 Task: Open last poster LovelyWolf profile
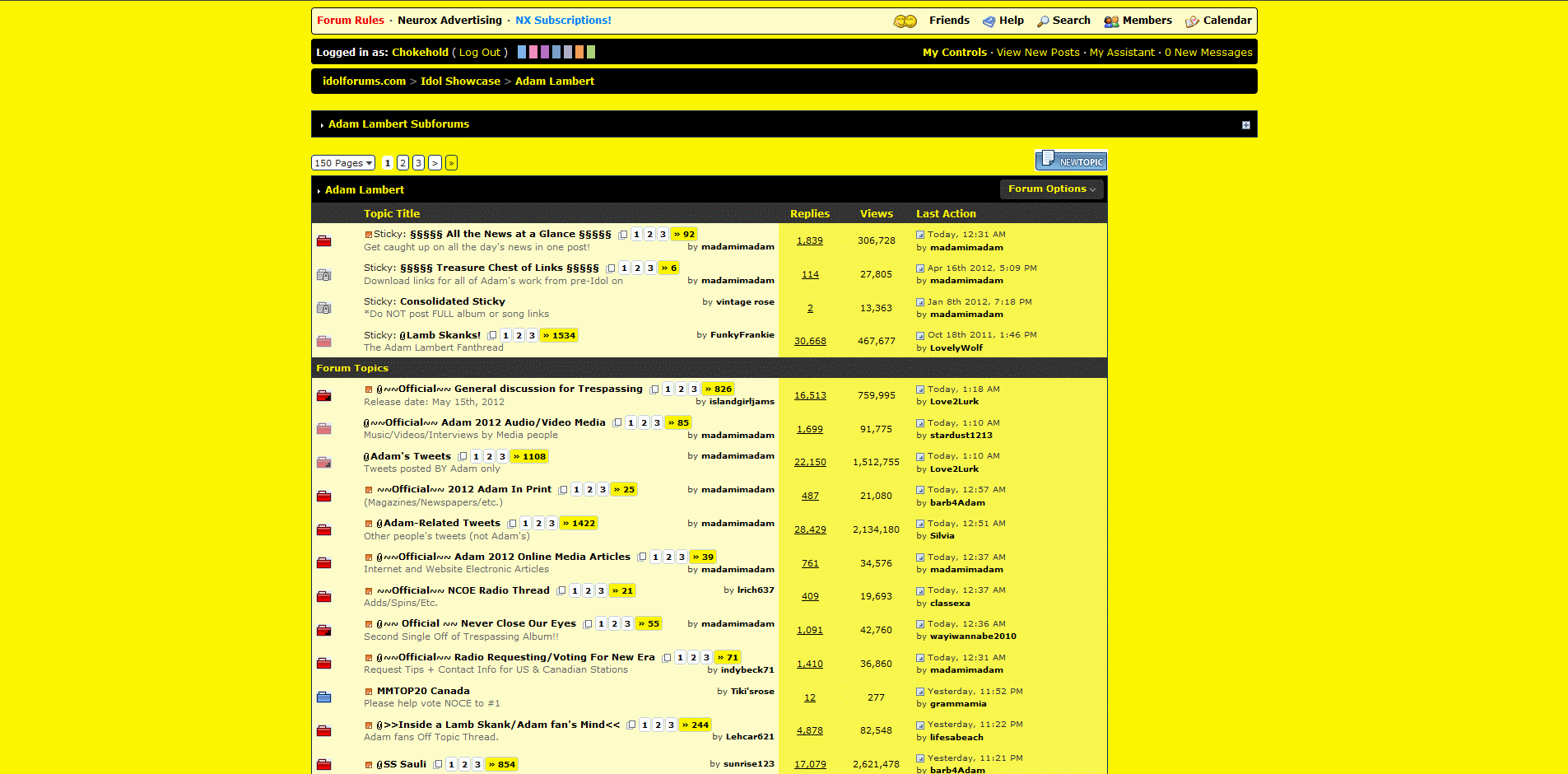coord(956,348)
